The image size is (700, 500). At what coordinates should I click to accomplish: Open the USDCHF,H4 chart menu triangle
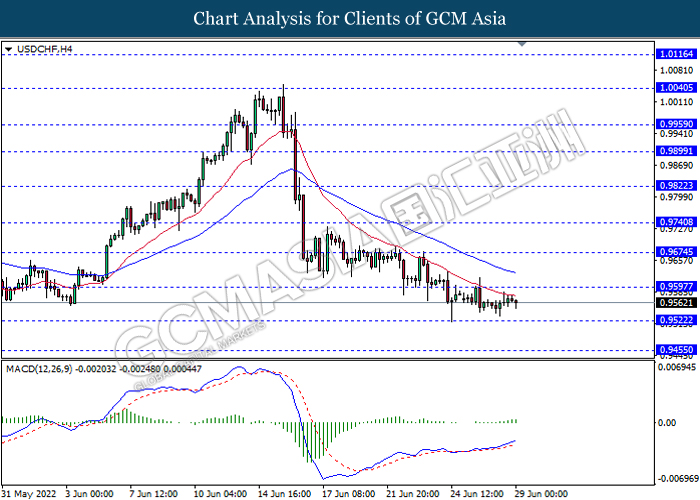tap(9, 49)
